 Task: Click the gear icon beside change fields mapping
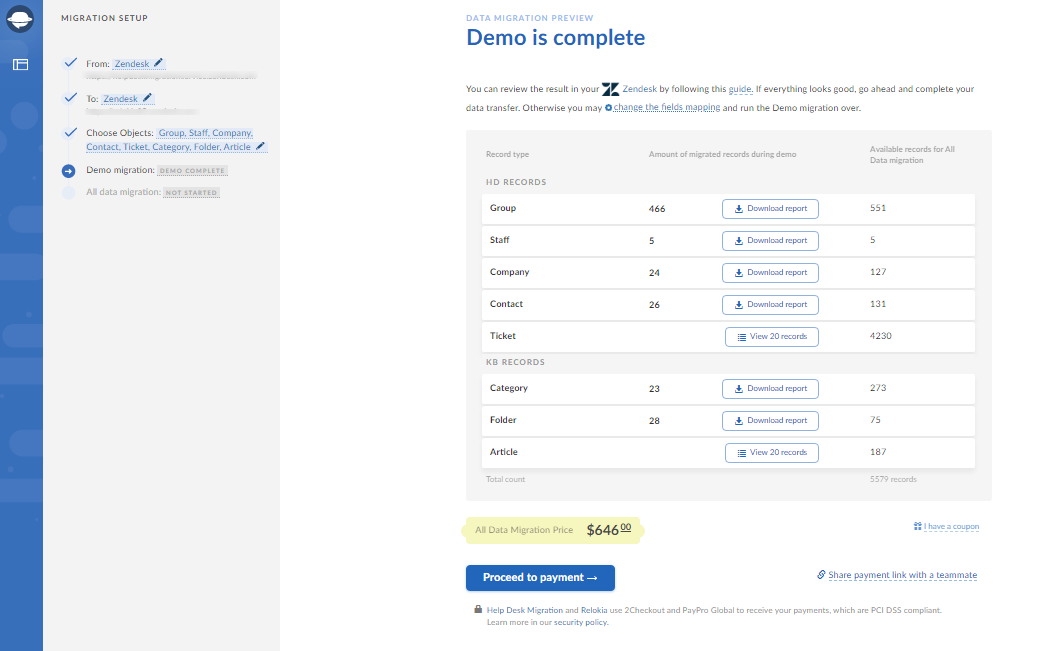[x=609, y=107]
